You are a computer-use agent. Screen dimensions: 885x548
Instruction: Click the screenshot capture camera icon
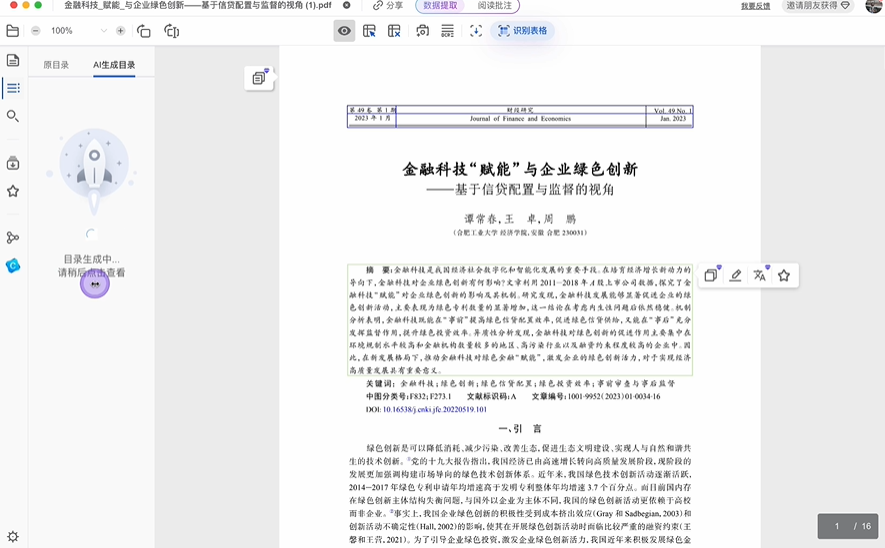point(422,31)
